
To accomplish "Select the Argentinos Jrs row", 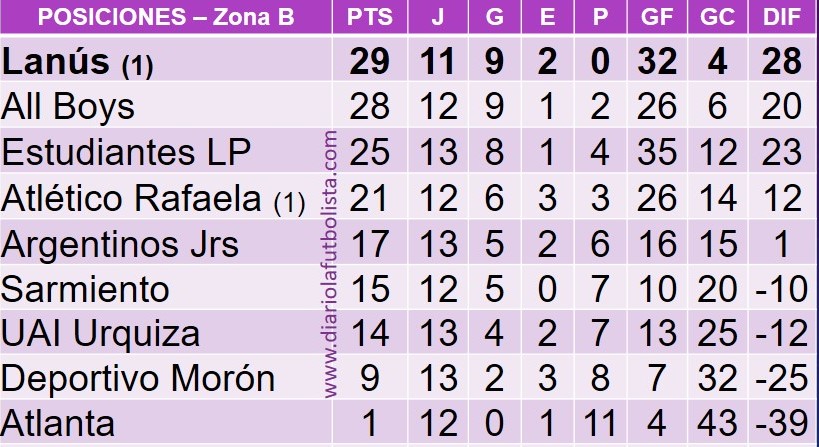I will pyautogui.click(x=410, y=243).
